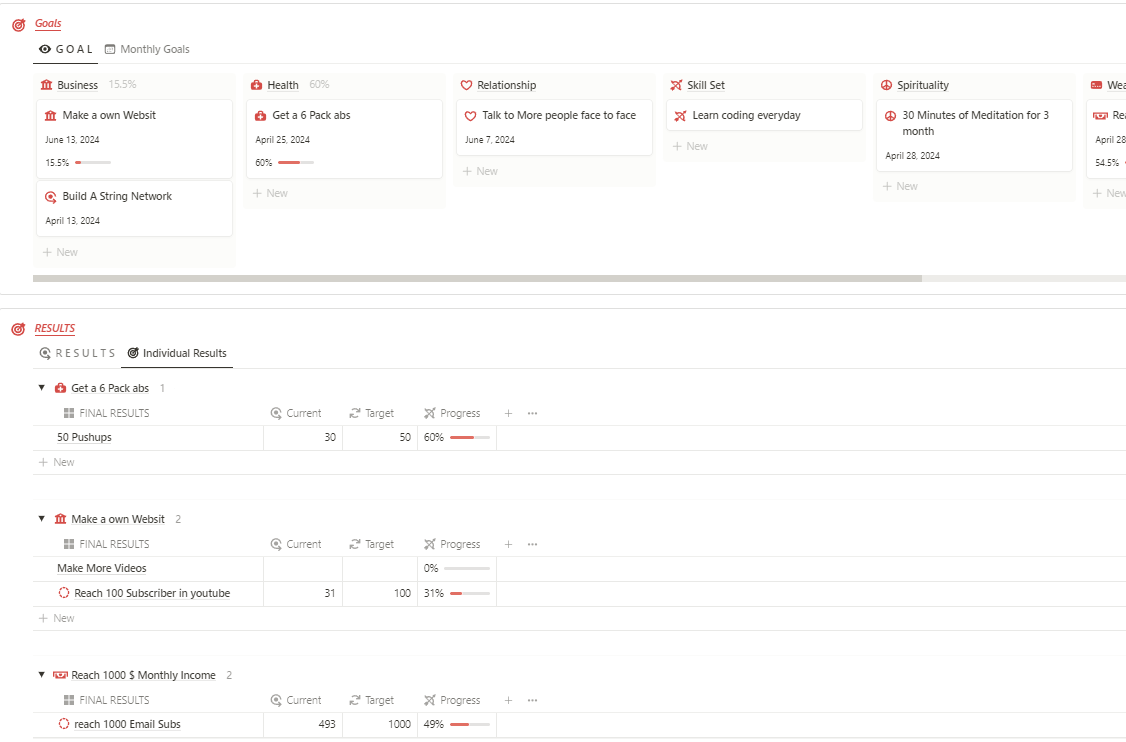Collapse the Reach 1000 $ Monthly Income group
Viewport: 1126px width, 742px height.
(x=41, y=674)
